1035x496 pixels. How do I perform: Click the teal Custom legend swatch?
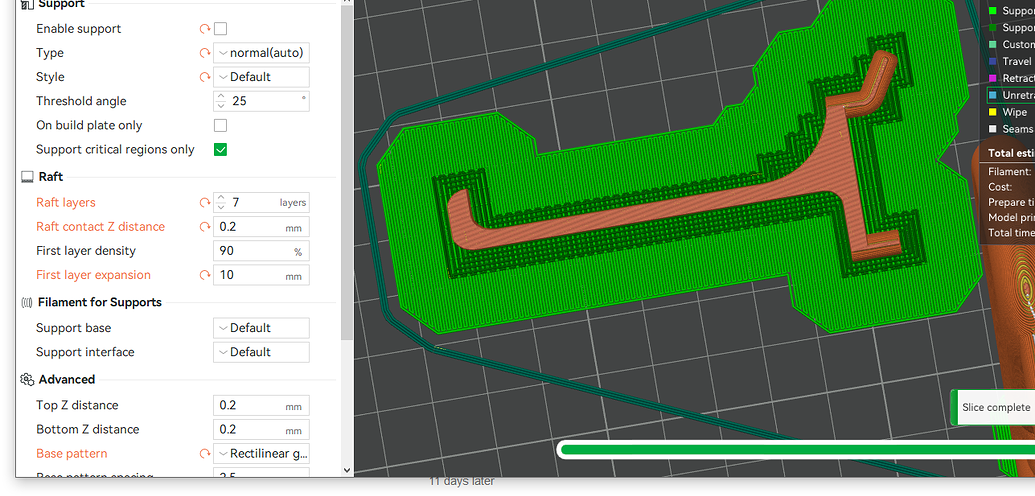(992, 44)
